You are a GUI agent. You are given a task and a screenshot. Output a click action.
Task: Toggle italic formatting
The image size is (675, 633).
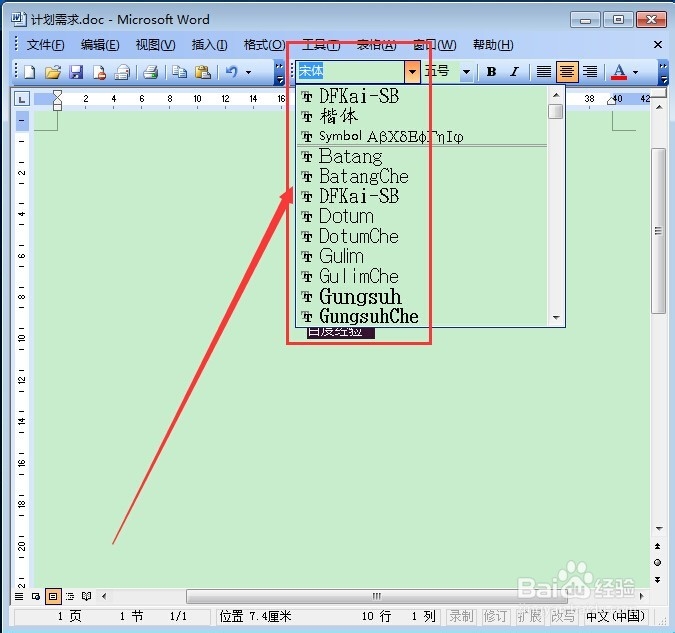tap(514, 71)
